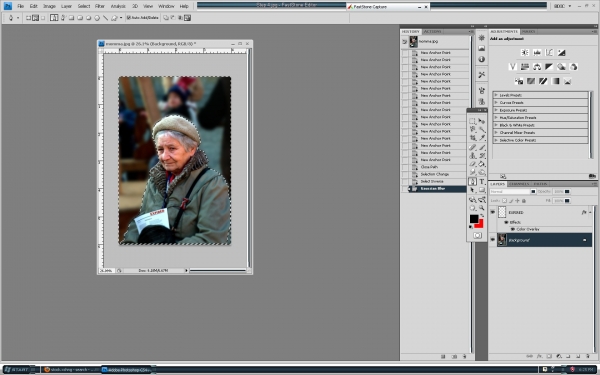The height and width of the screenshot is (375, 600).
Task: Add a Black & White adjustment
Action: pyautogui.click(x=549, y=67)
